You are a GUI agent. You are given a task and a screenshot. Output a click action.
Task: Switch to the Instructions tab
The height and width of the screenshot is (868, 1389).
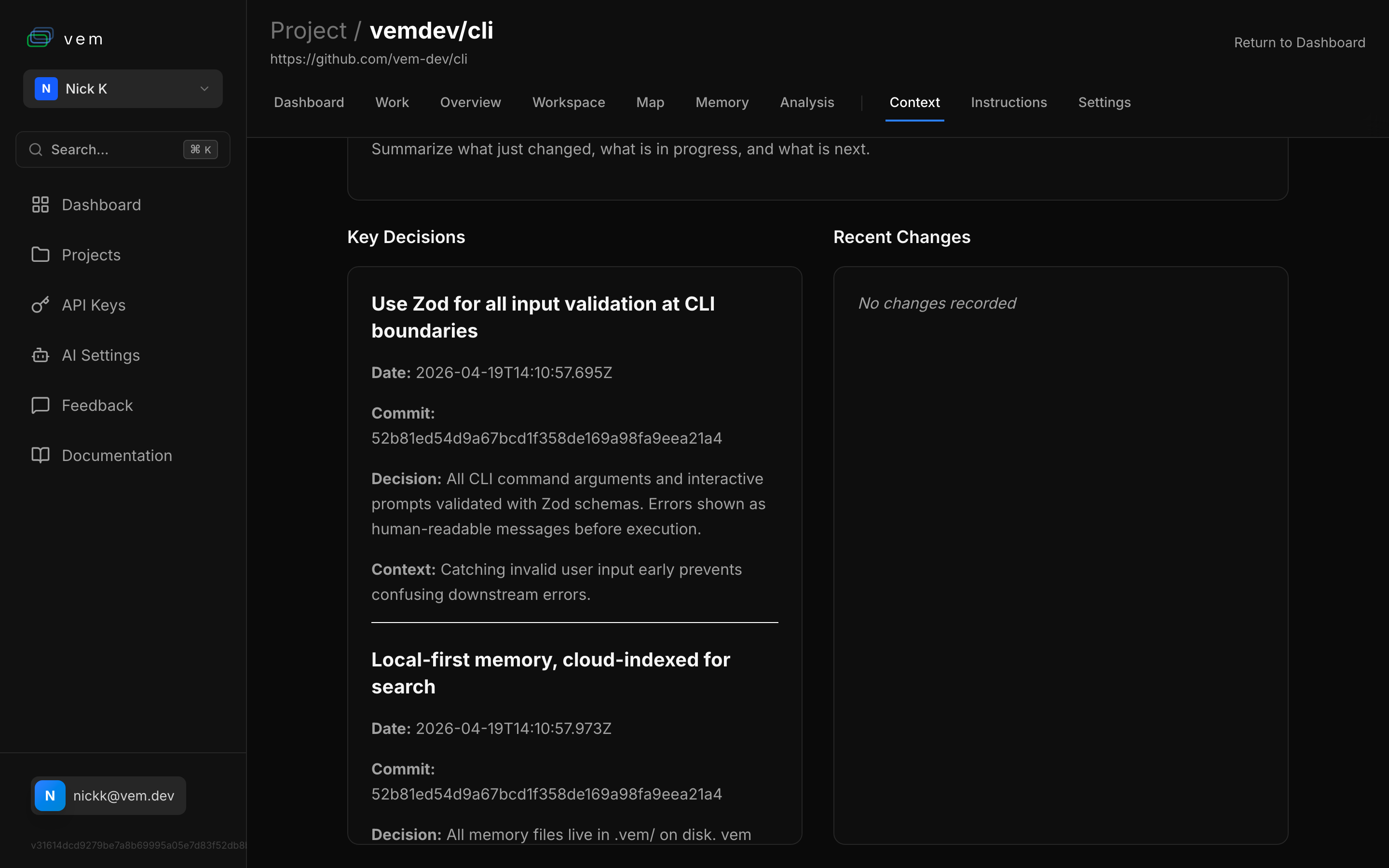1008,103
